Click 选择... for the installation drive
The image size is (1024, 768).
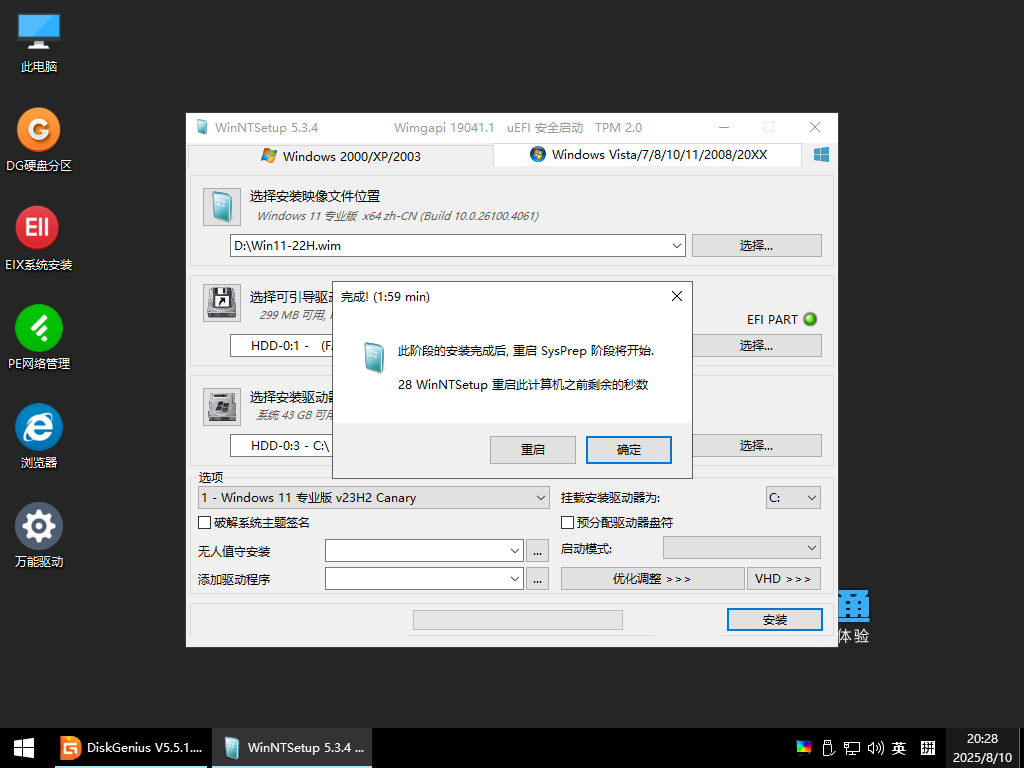(x=756, y=445)
